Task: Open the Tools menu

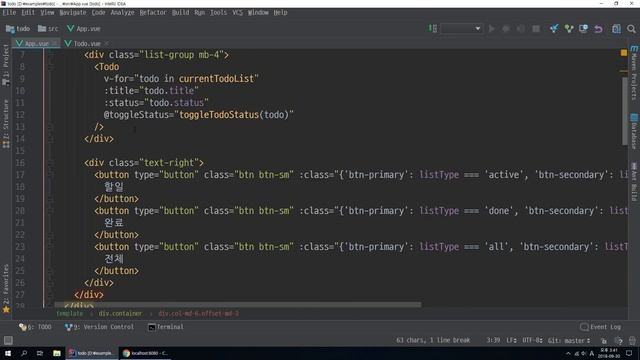Action: pyautogui.click(x=218, y=13)
